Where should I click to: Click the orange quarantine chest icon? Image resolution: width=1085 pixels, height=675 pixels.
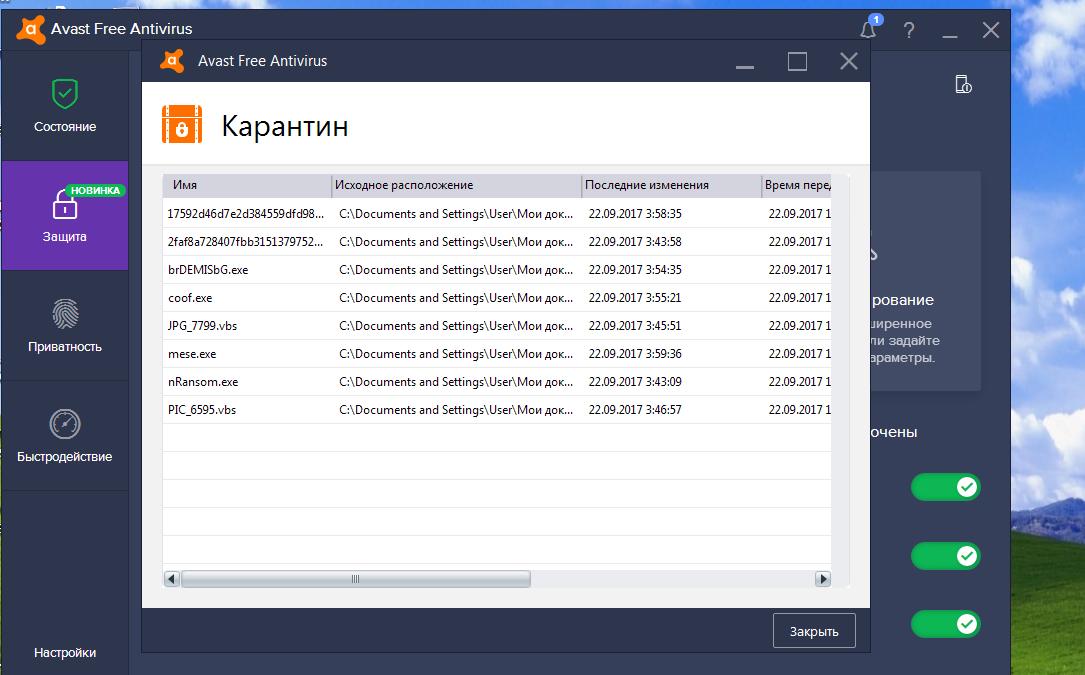coord(182,125)
